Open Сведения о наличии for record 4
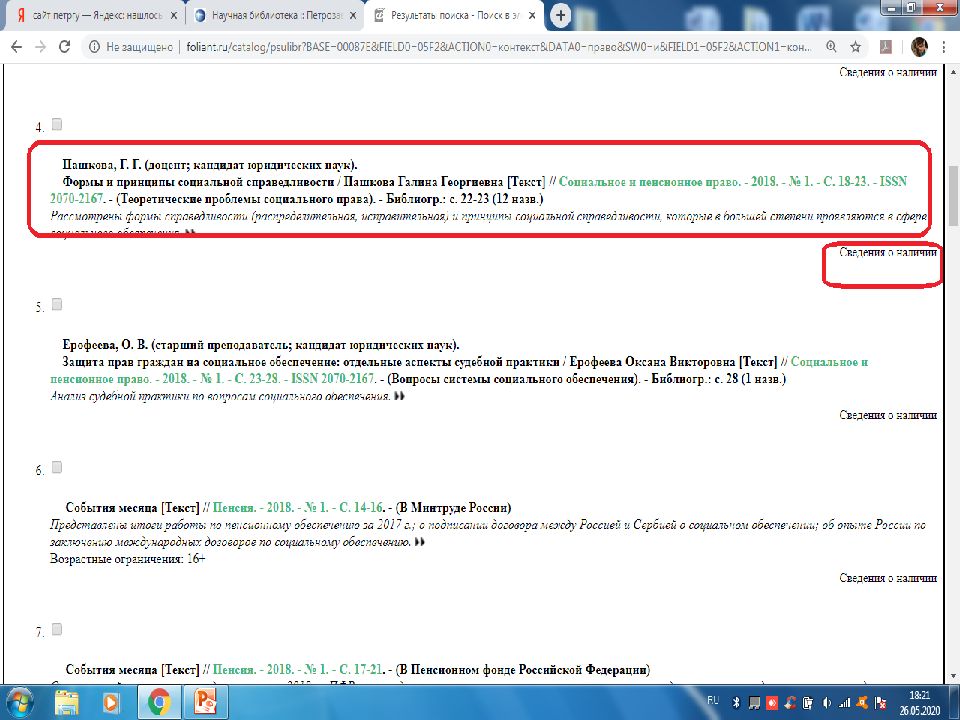The image size is (960, 720). click(x=887, y=253)
